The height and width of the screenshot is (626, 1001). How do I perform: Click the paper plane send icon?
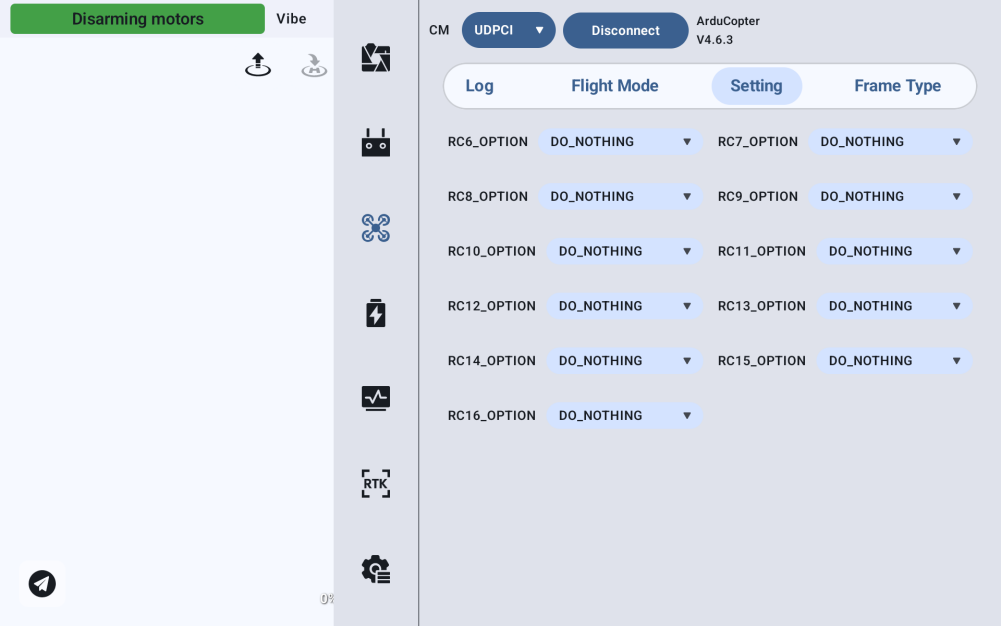click(x=42, y=583)
